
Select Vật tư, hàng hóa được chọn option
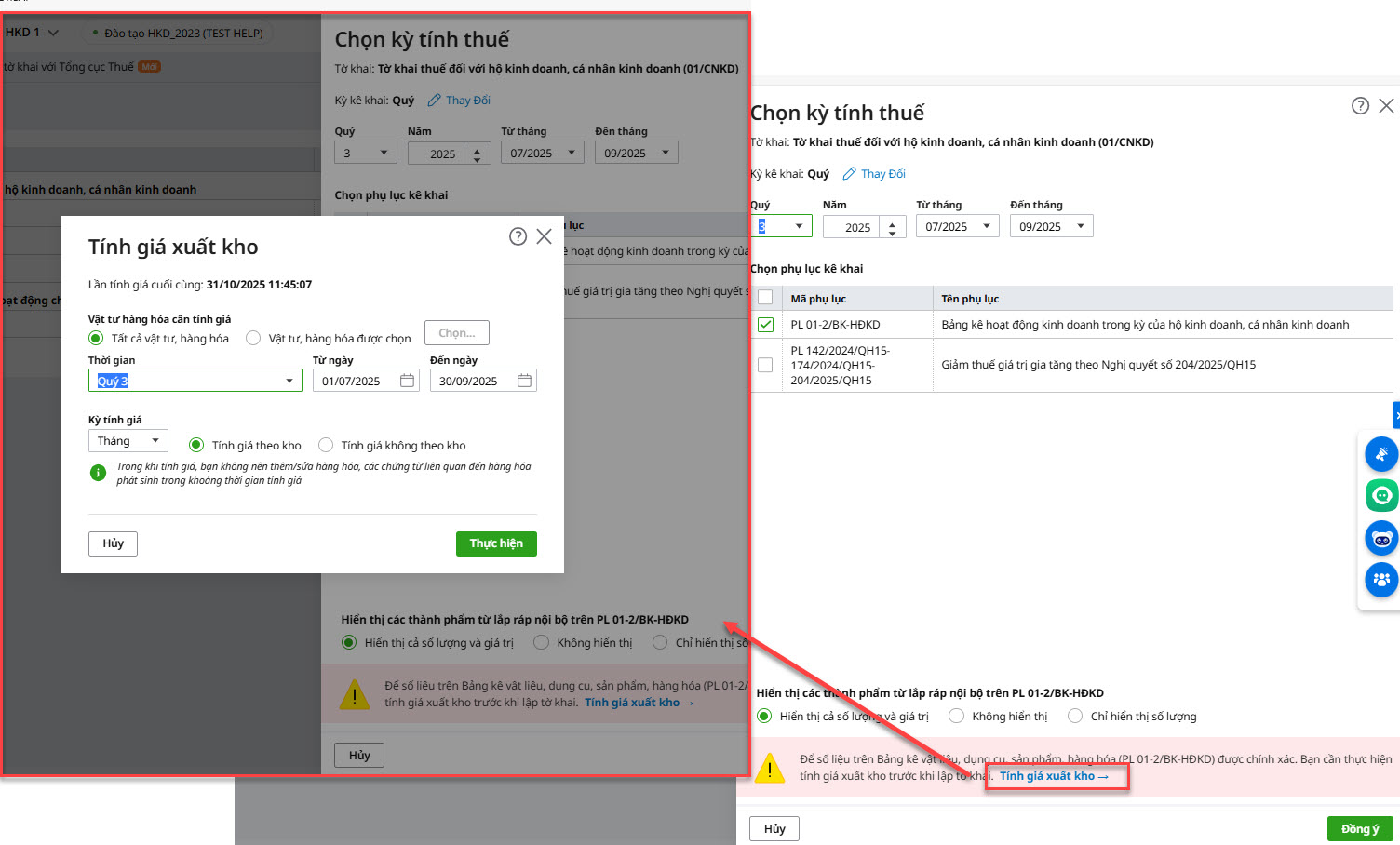253,338
